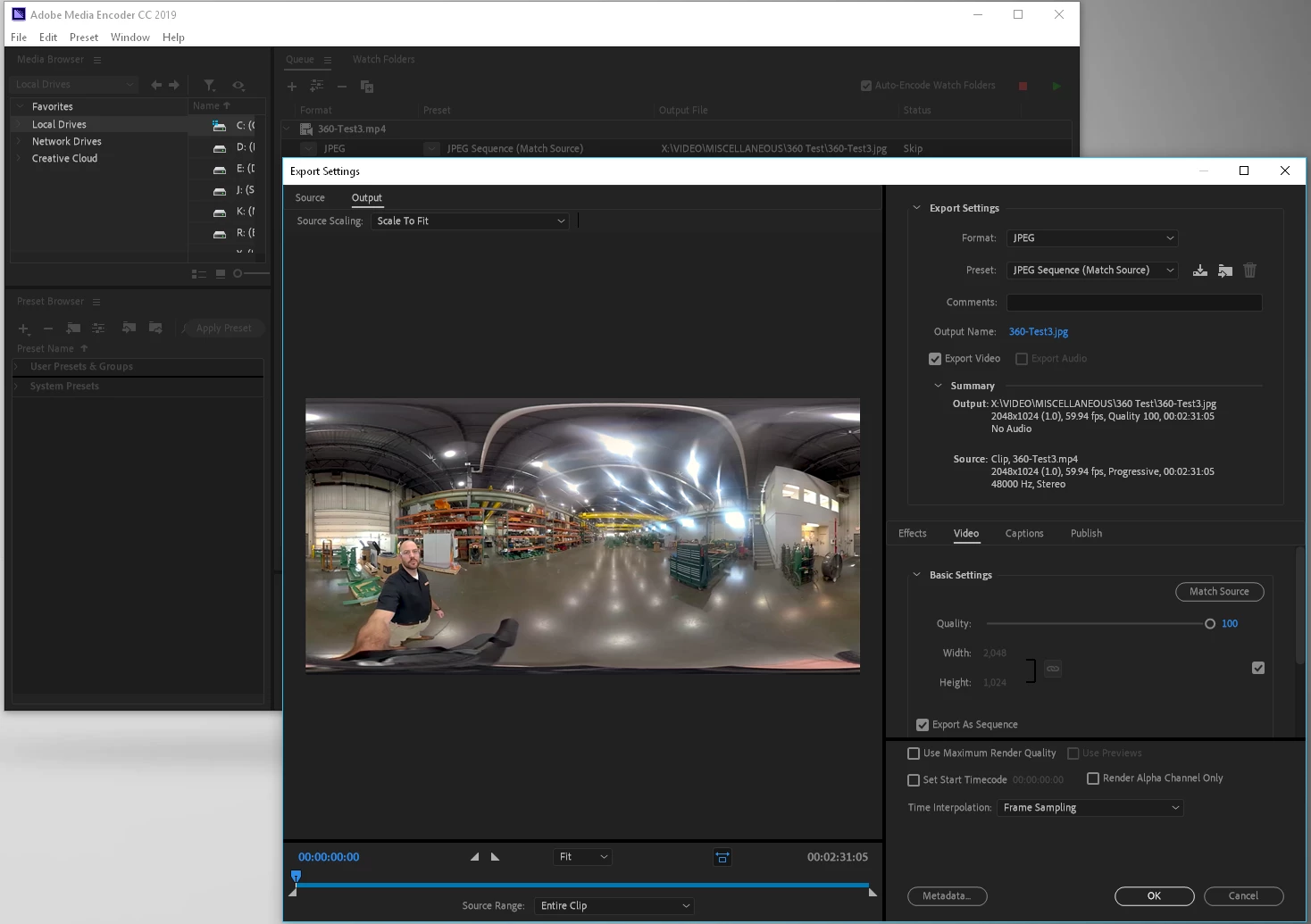This screenshot has height=924, width=1311.
Task: Click the Comments input field
Action: 1133,303
